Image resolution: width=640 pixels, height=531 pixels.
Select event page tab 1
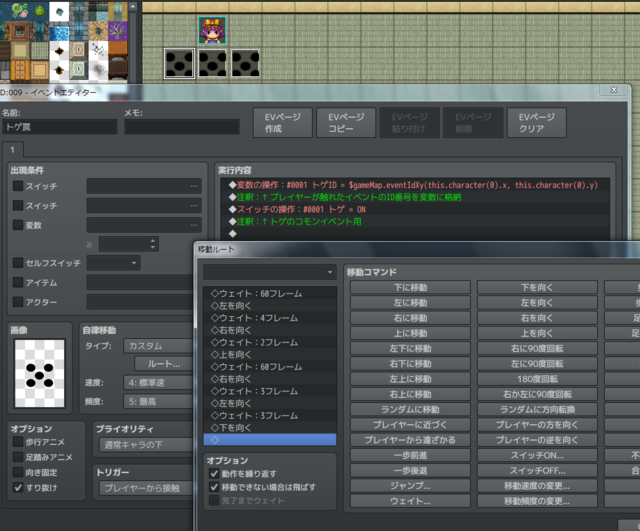[x=13, y=150]
